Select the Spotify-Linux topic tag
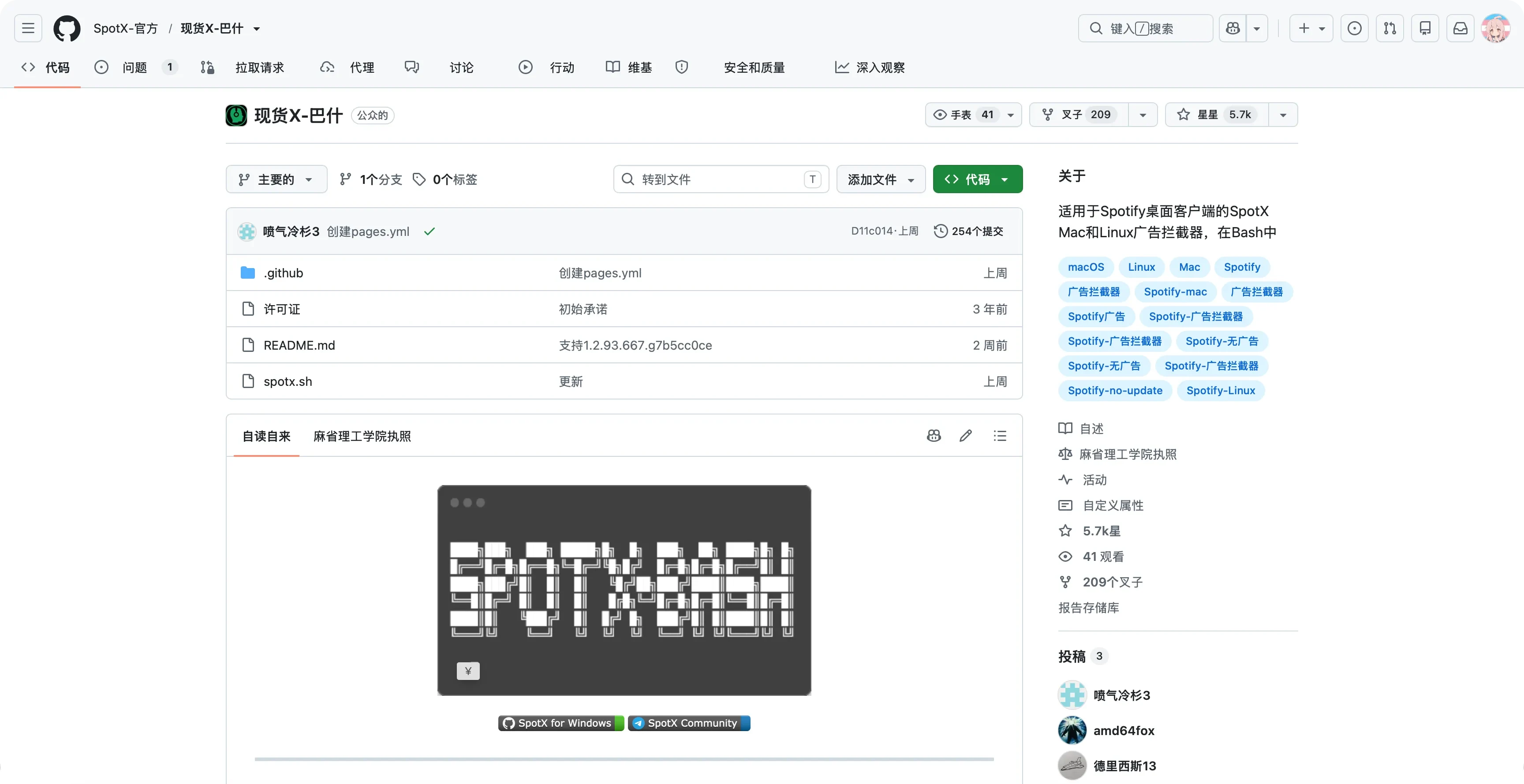The height and width of the screenshot is (784, 1524). (1221, 391)
